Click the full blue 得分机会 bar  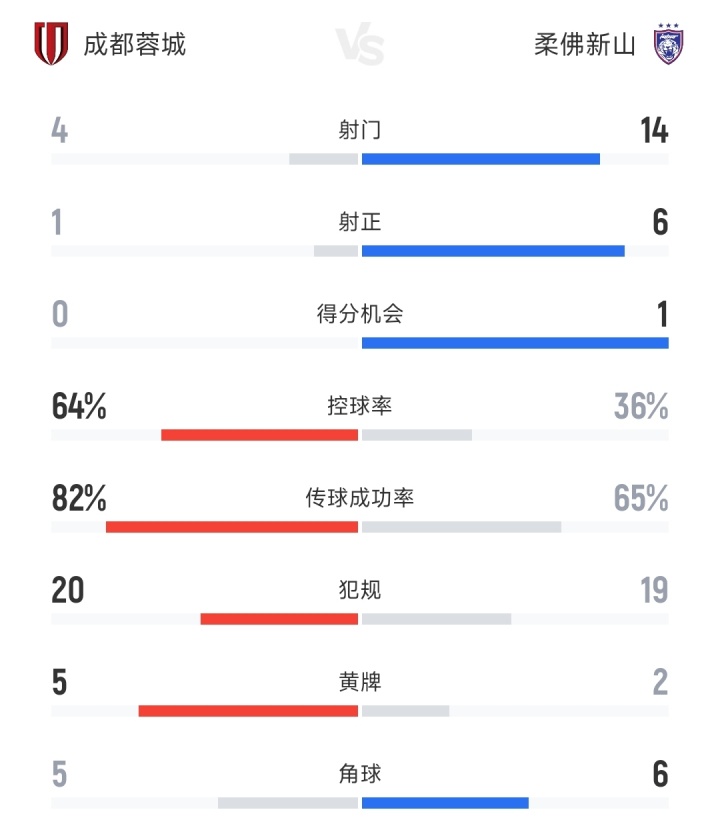515,343
